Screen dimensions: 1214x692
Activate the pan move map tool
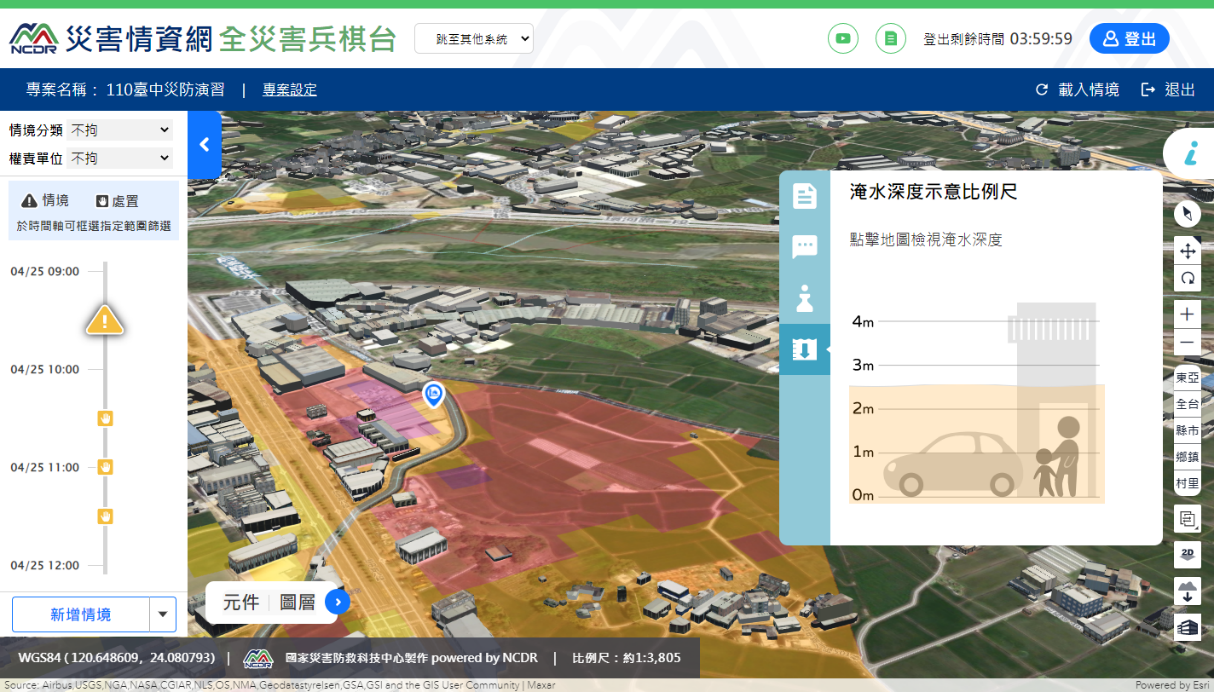(x=1187, y=251)
